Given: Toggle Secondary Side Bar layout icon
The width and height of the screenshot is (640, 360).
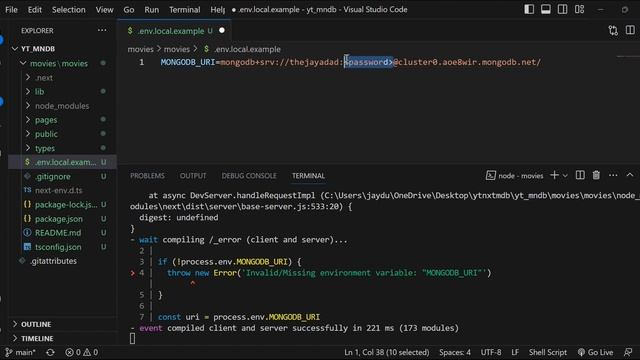Looking at the screenshot, I should click(562, 9).
